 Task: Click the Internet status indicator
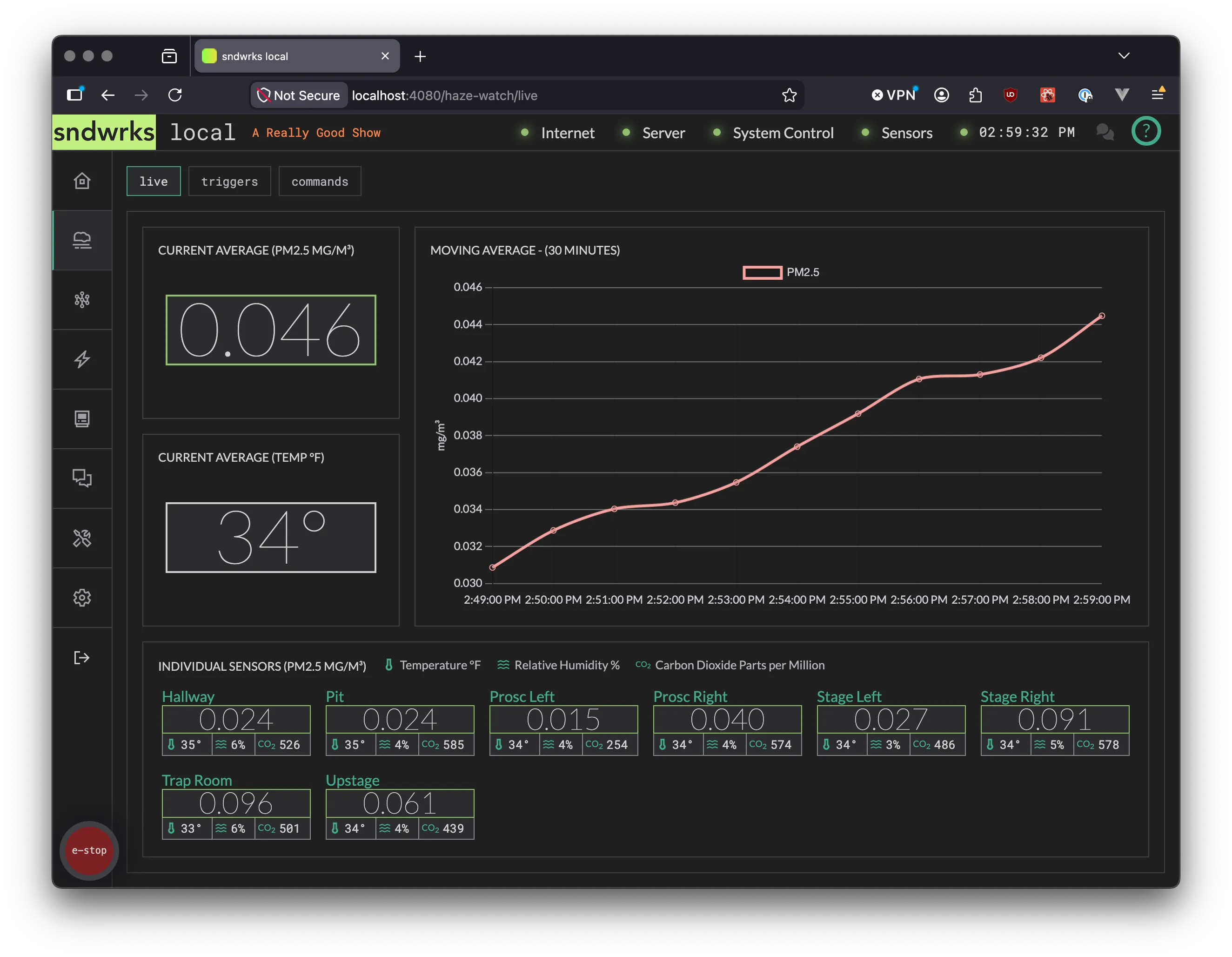pyautogui.click(x=558, y=133)
